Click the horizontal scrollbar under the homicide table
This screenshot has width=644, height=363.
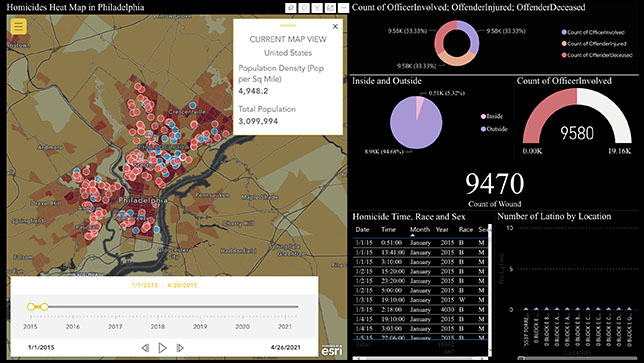click(421, 358)
